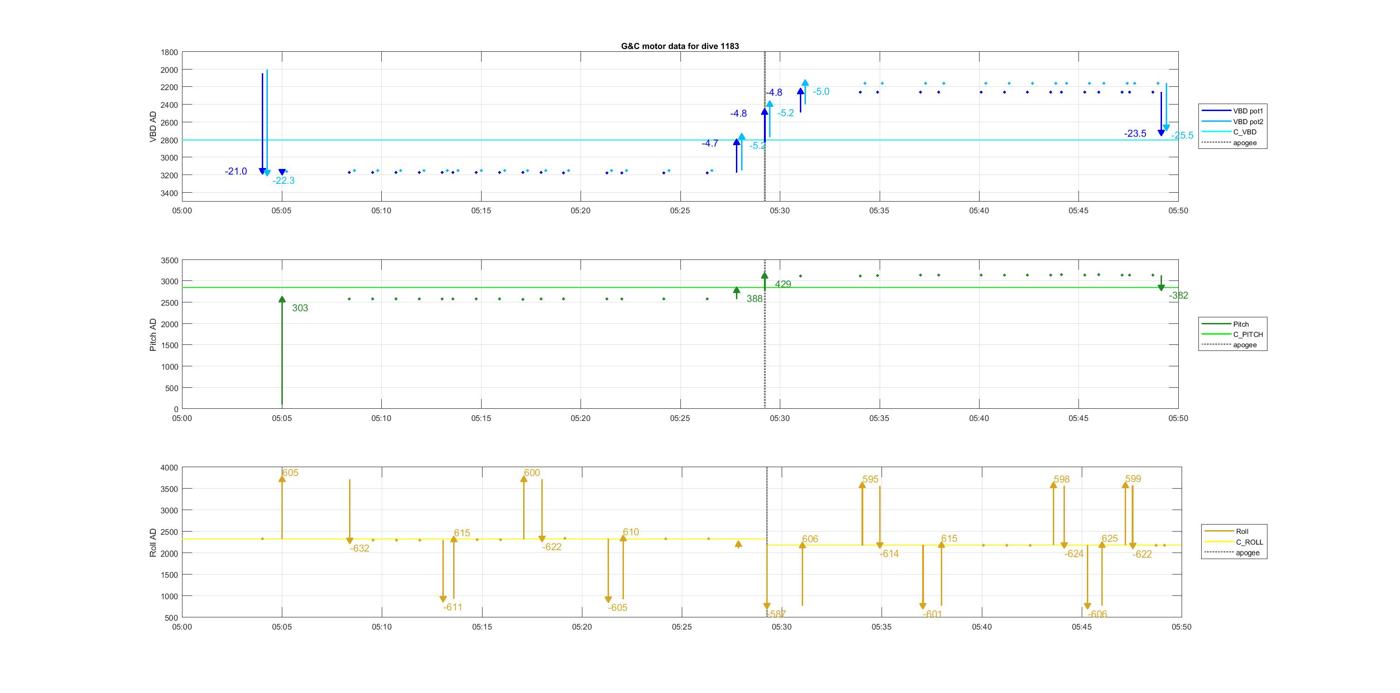1400x693 pixels.
Task: Click 'apogee' in the Pitch plot legend
Action: [x=1230, y=345]
